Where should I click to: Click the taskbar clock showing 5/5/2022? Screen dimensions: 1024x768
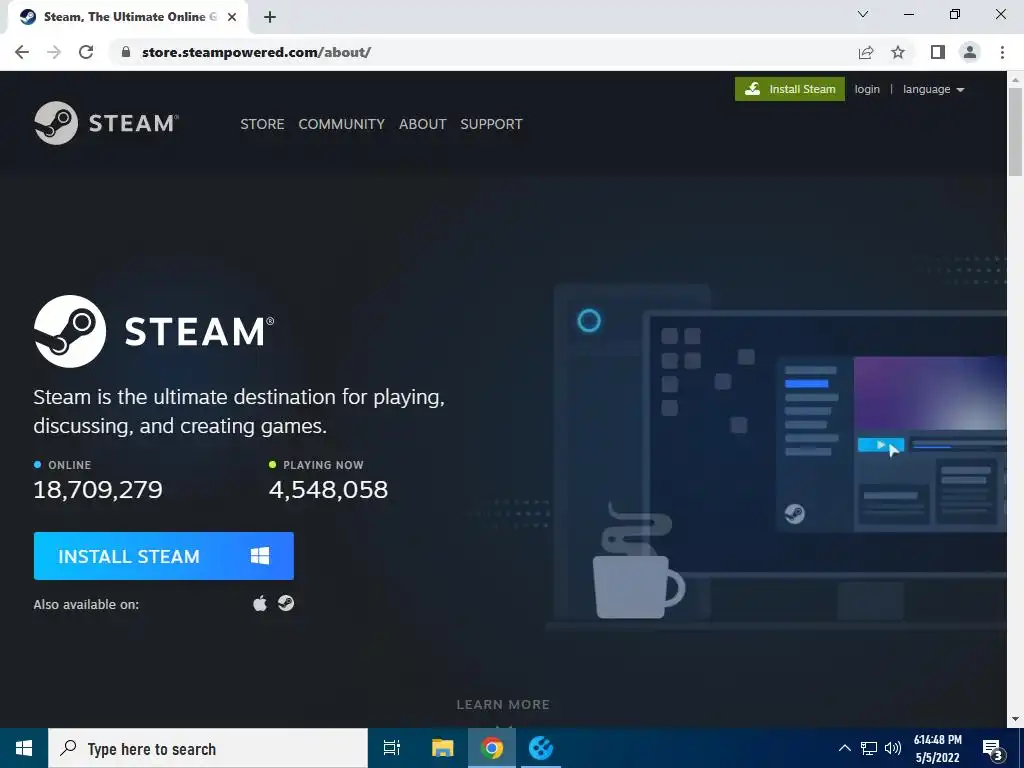[938, 749]
